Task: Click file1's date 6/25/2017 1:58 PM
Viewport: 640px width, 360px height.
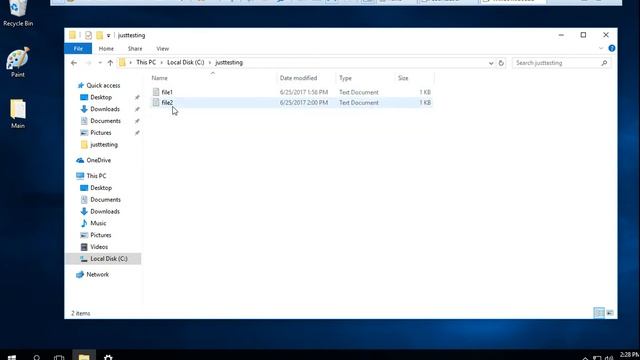Action: pyautogui.click(x=304, y=92)
